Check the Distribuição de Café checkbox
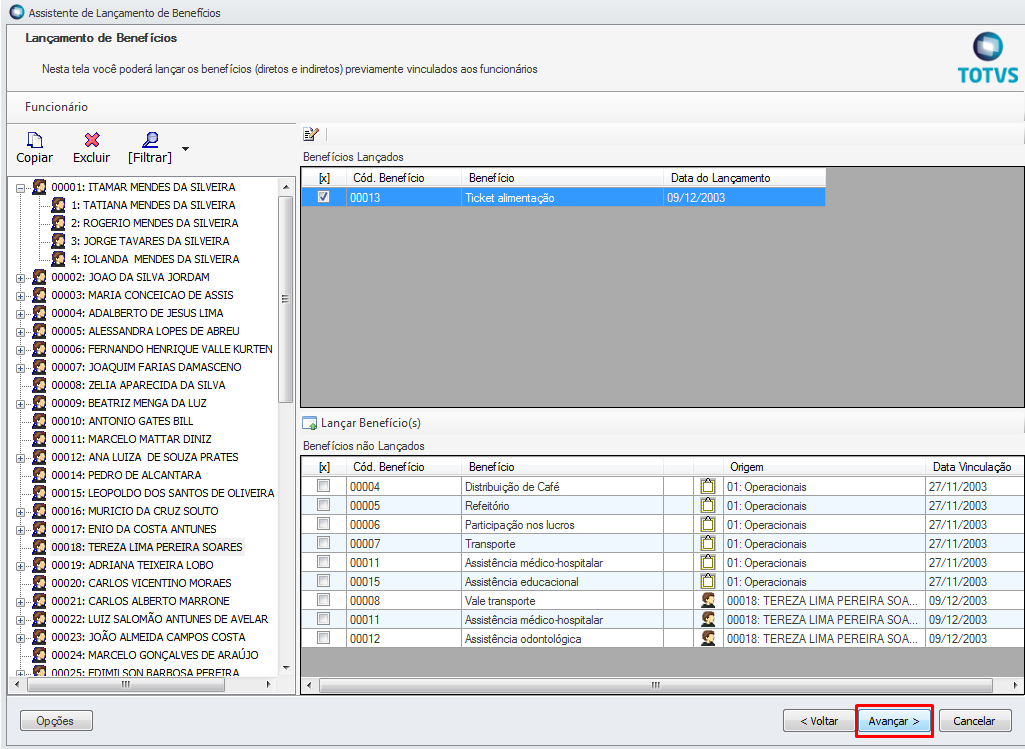Image resolution: width=1025 pixels, height=749 pixels. (324, 486)
